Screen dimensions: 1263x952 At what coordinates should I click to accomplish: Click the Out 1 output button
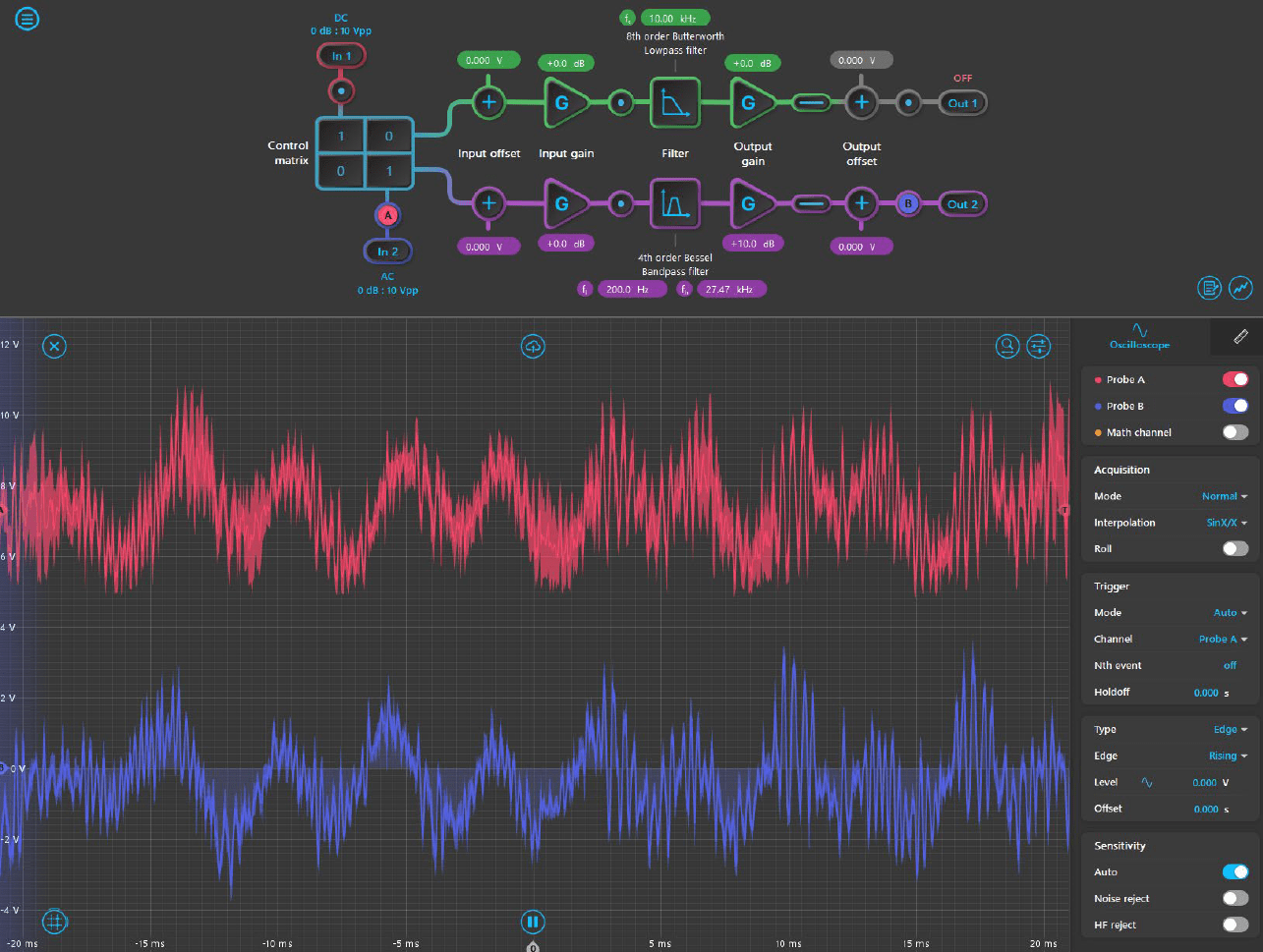pos(962,103)
